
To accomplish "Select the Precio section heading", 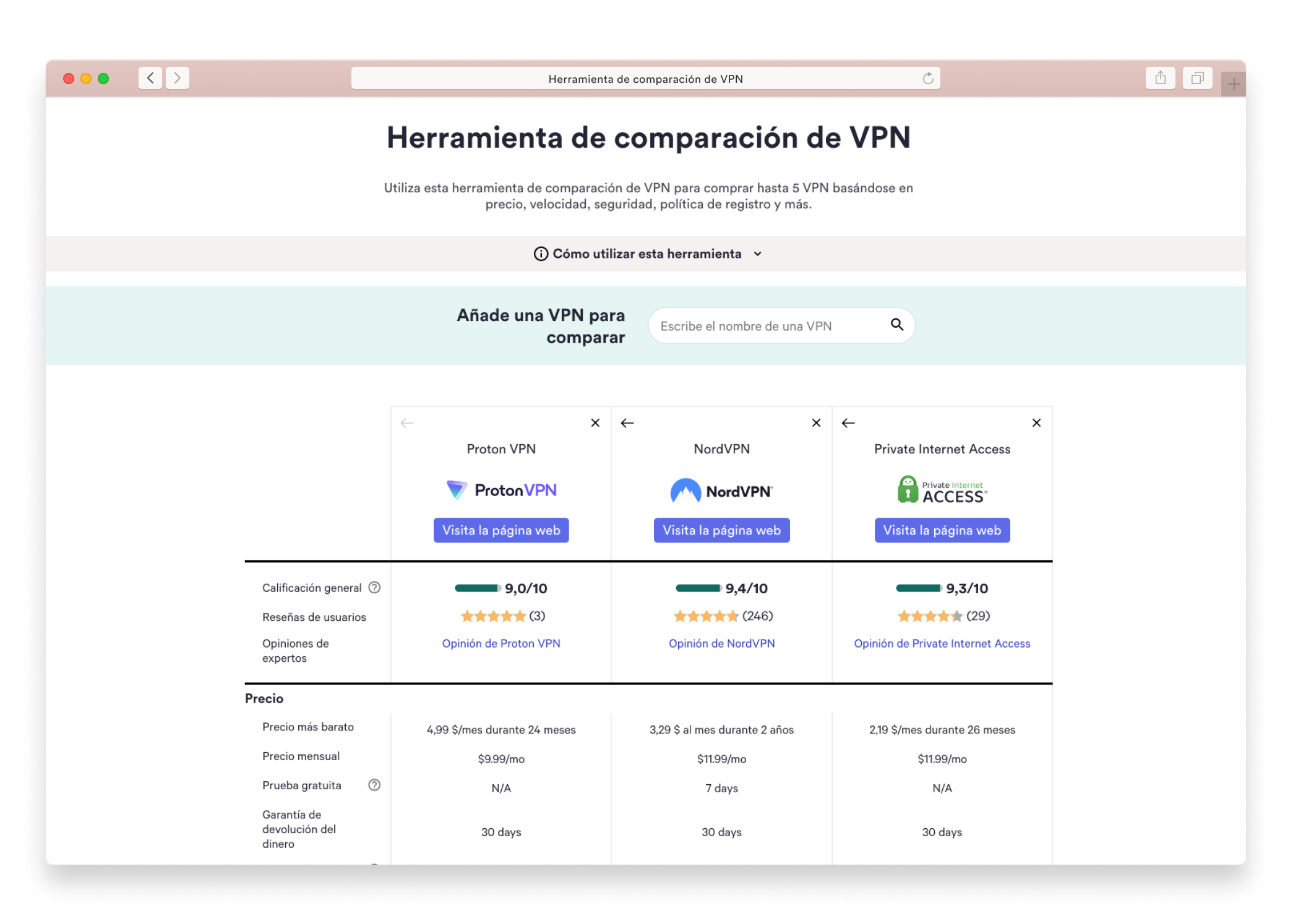I will point(264,698).
